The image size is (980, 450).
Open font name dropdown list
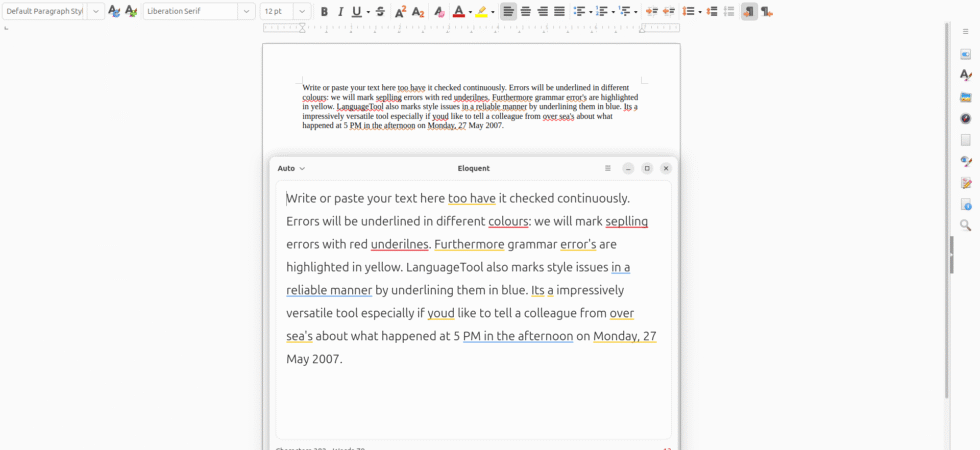[247, 11]
